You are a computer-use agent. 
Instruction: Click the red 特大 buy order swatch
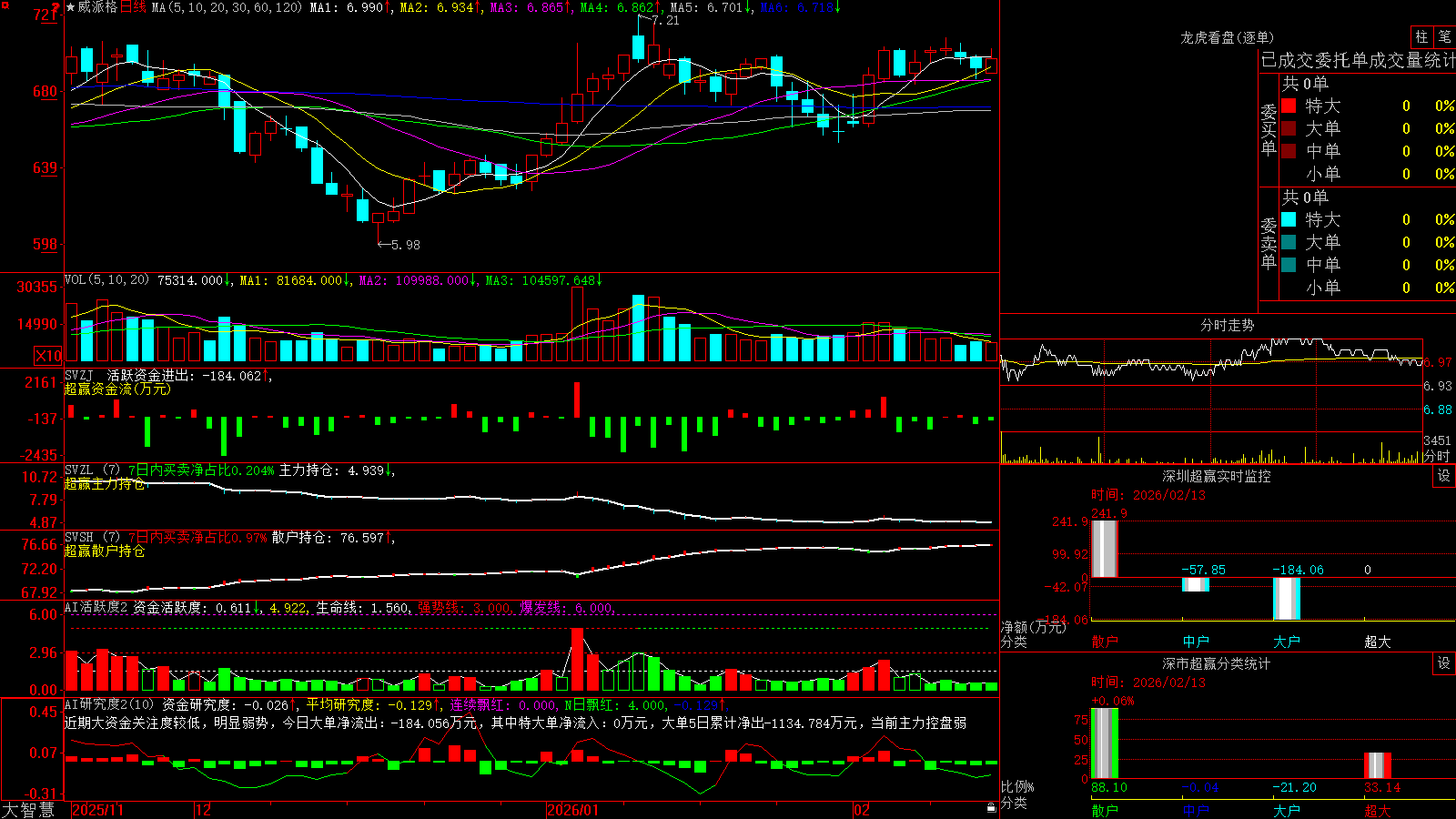tap(1289, 106)
